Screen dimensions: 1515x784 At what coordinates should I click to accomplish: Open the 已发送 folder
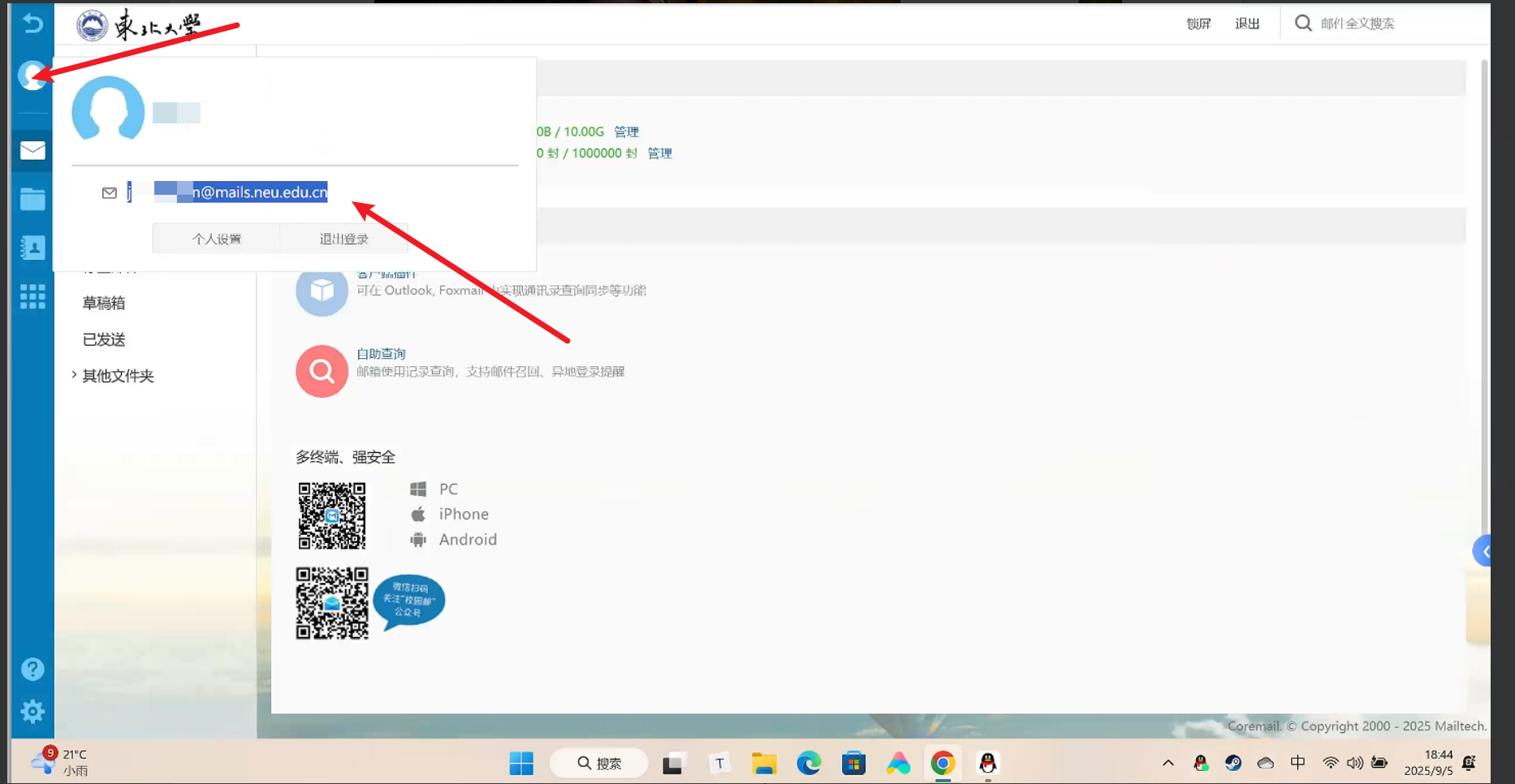click(104, 339)
